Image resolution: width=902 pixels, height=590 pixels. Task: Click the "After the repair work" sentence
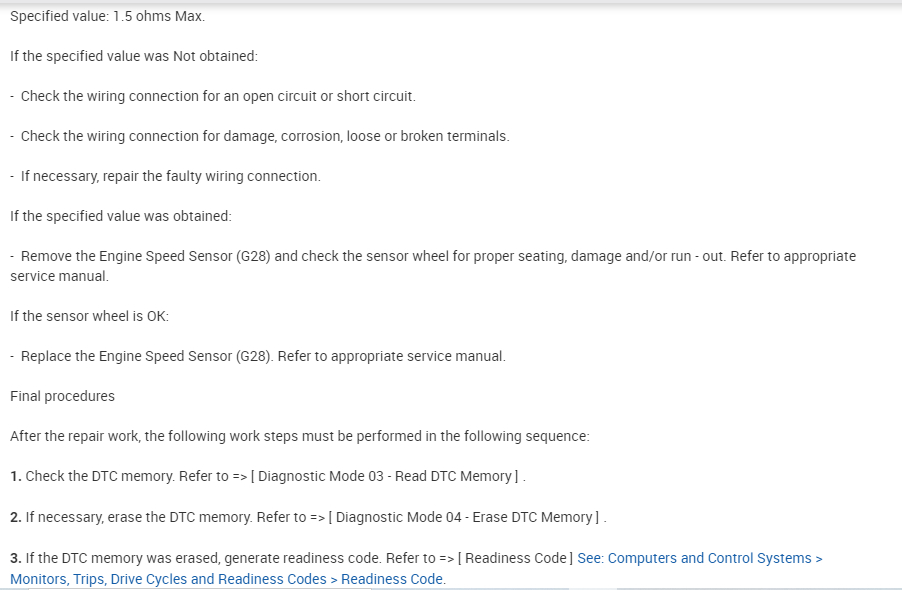pos(300,436)
